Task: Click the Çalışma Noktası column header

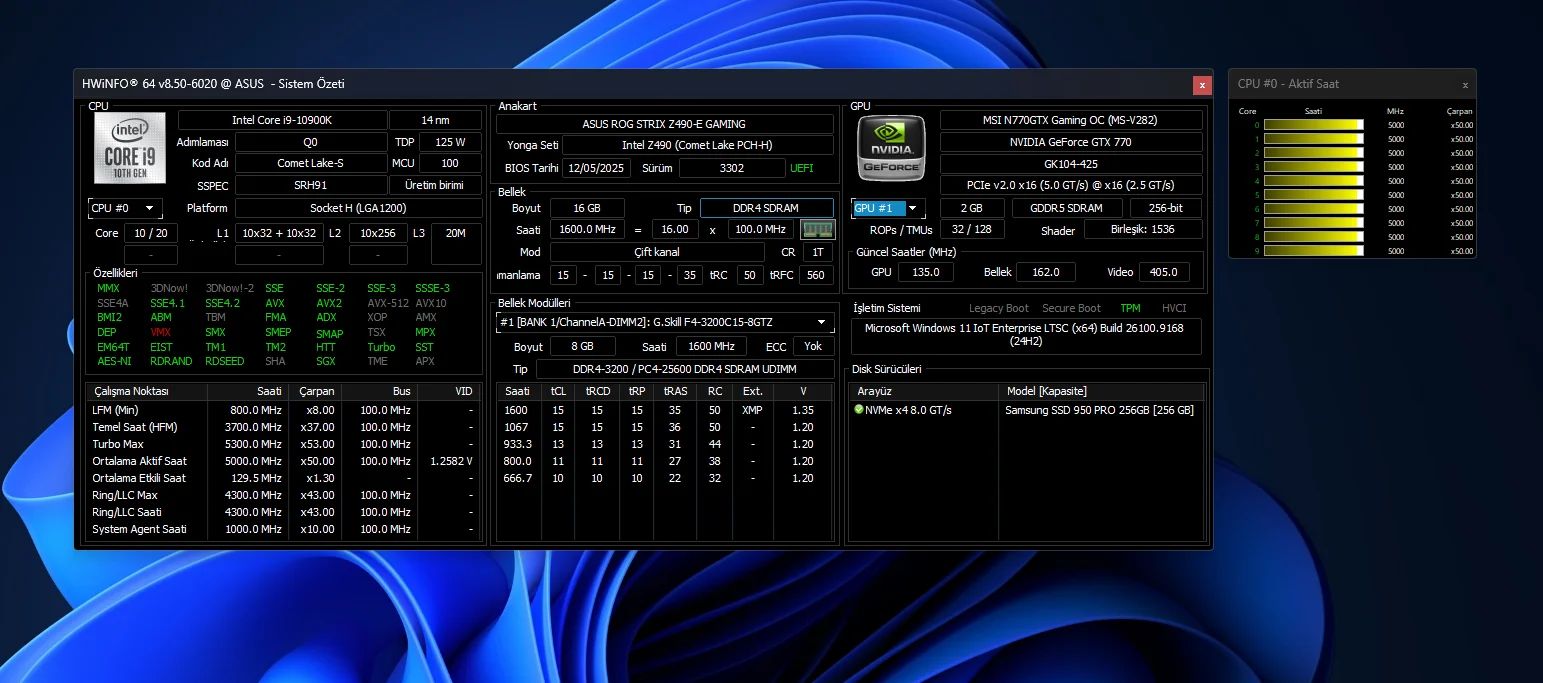Action: [x=147, y=391]
